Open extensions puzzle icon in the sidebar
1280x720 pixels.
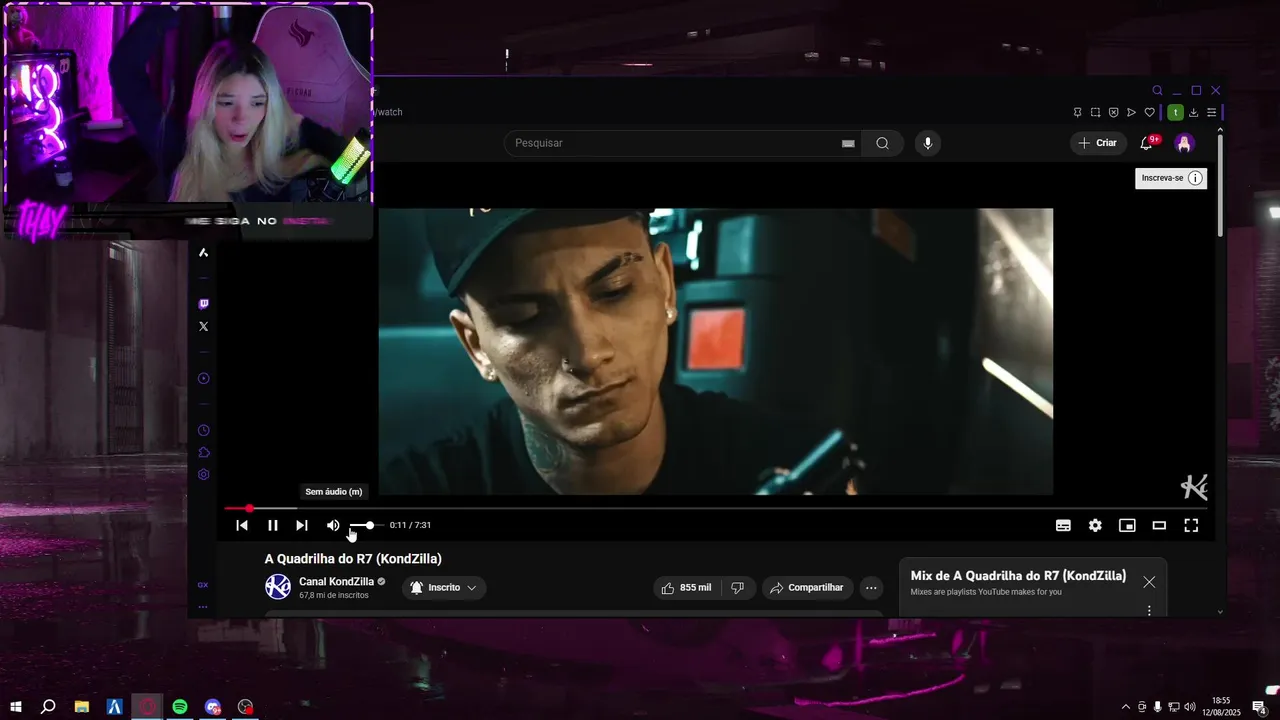pos(203,452)
